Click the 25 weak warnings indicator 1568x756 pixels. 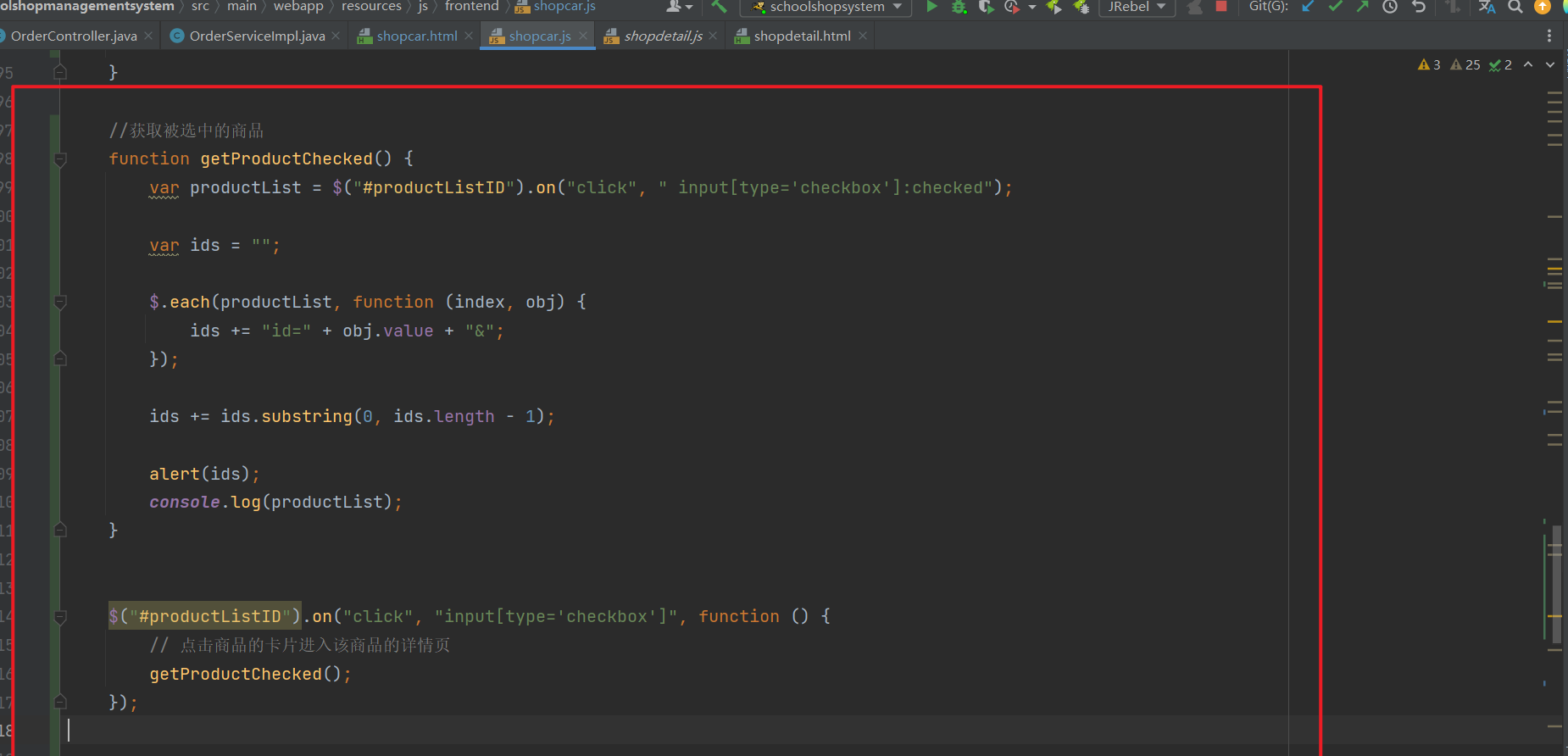click(1465, 64)
